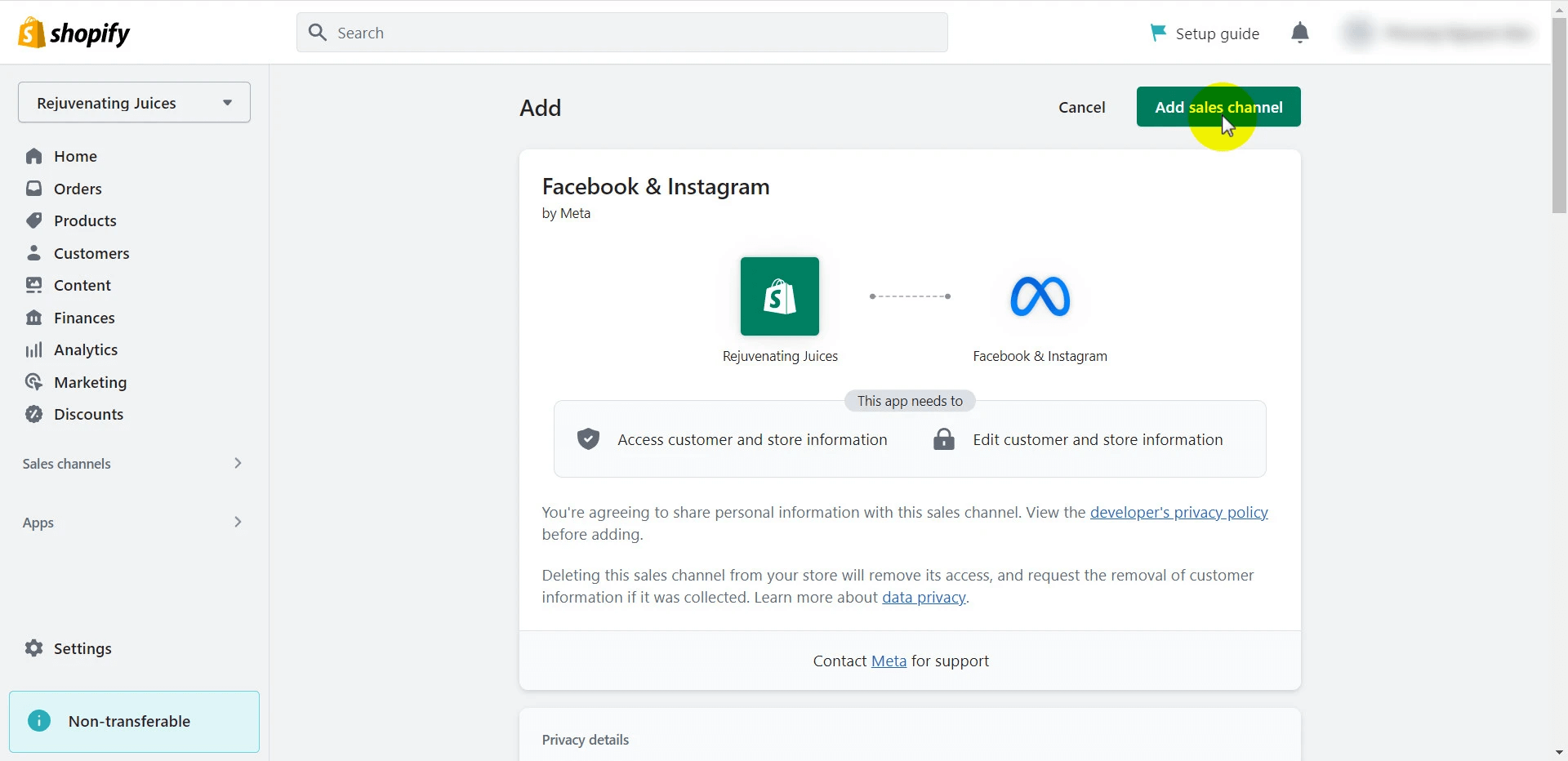
Task: Open the notifications bell
Action: click(x=1299, y=33)
